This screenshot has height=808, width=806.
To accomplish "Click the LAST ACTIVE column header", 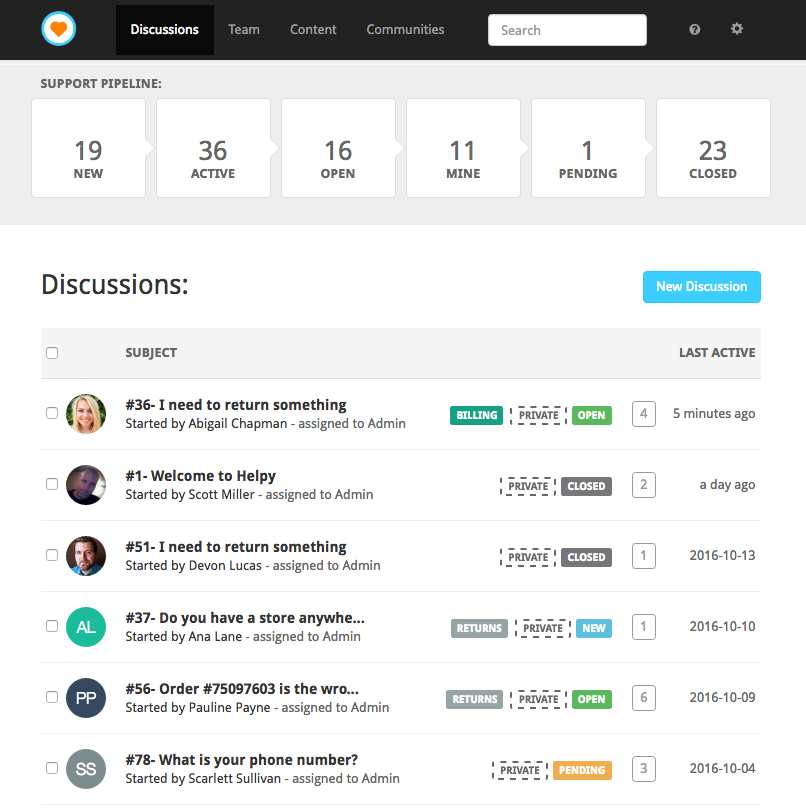I will [x=717, y=353].
